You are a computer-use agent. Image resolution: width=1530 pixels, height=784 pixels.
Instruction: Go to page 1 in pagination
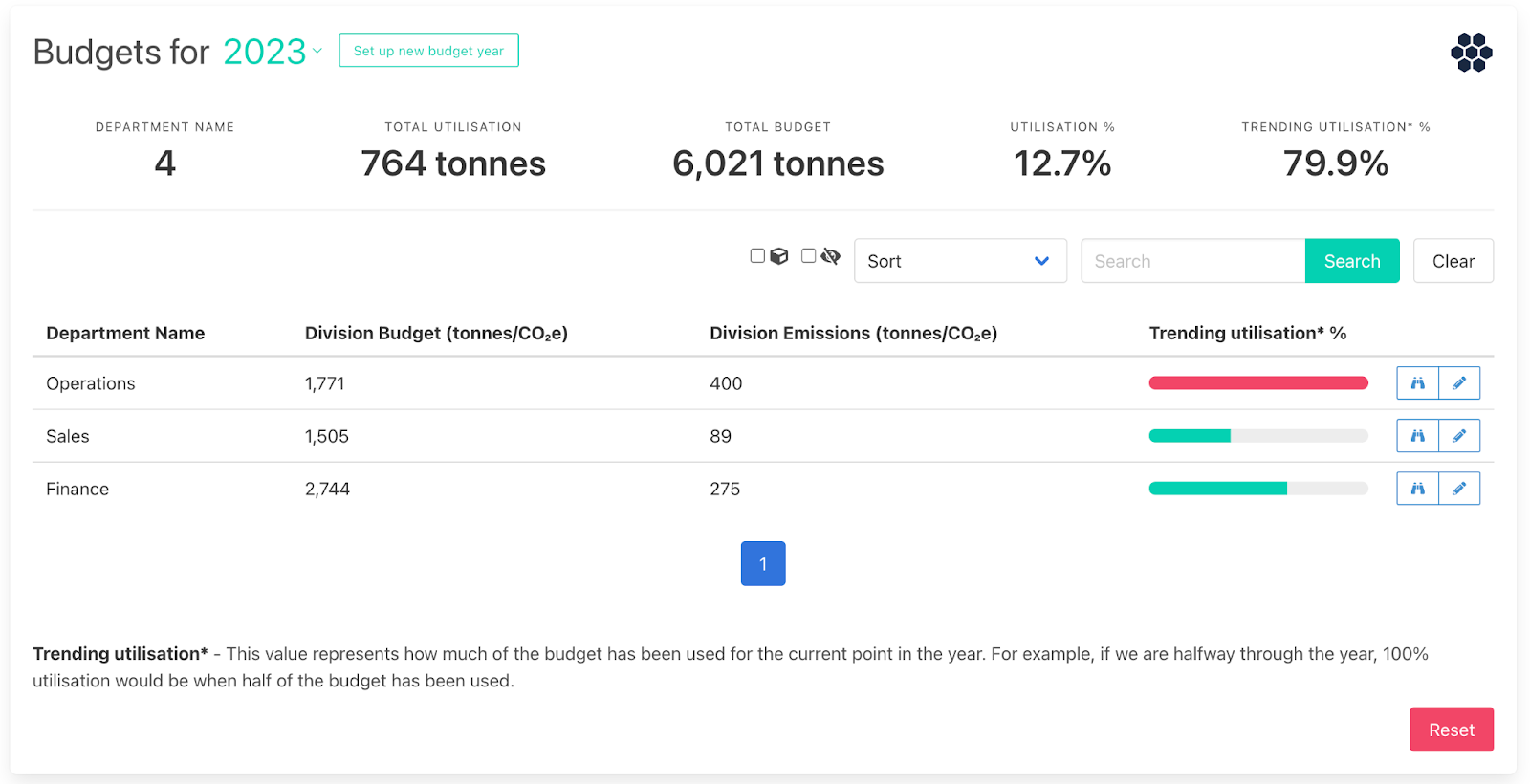(763, 564)
